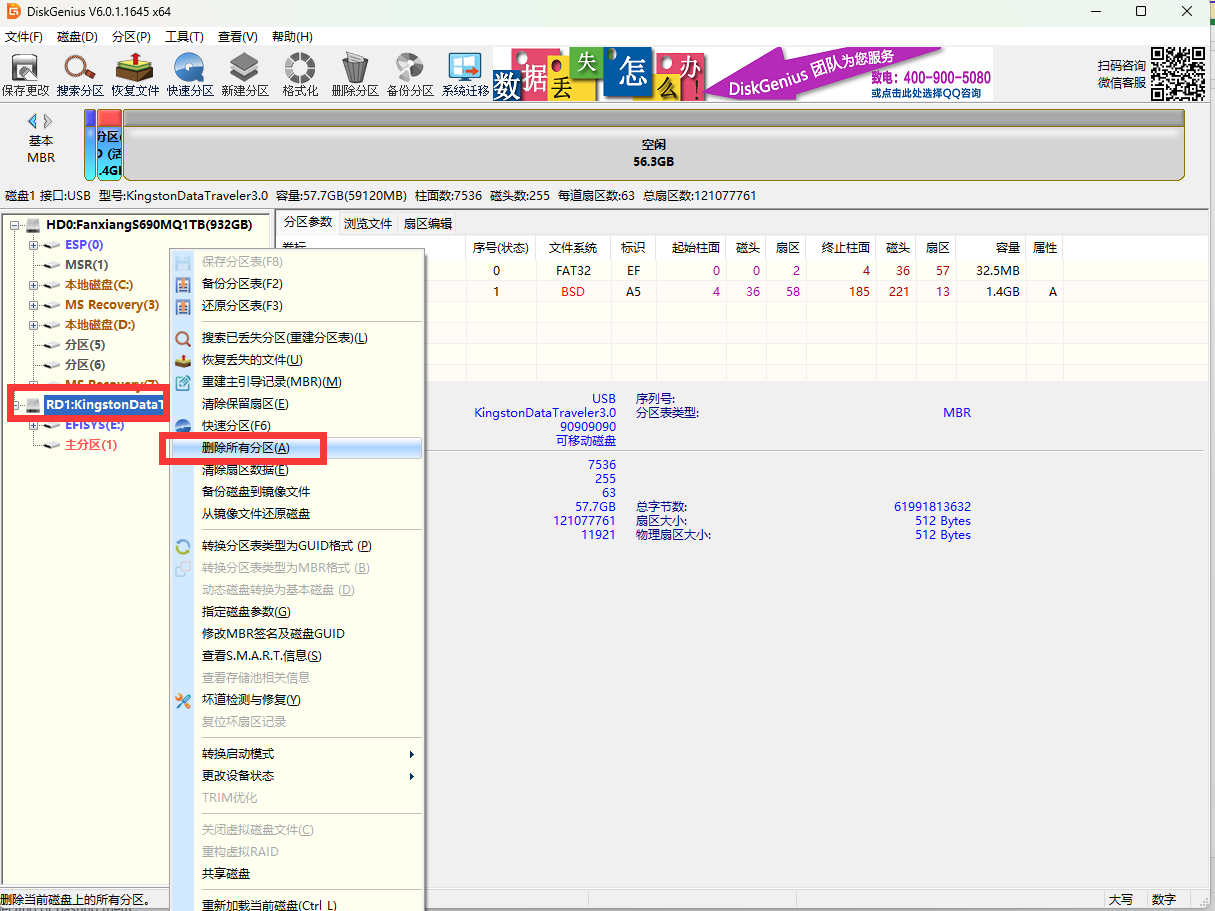1215x911 pixels.
Task: Click the FAT32 file system table cell
Action: pos(573,271)
